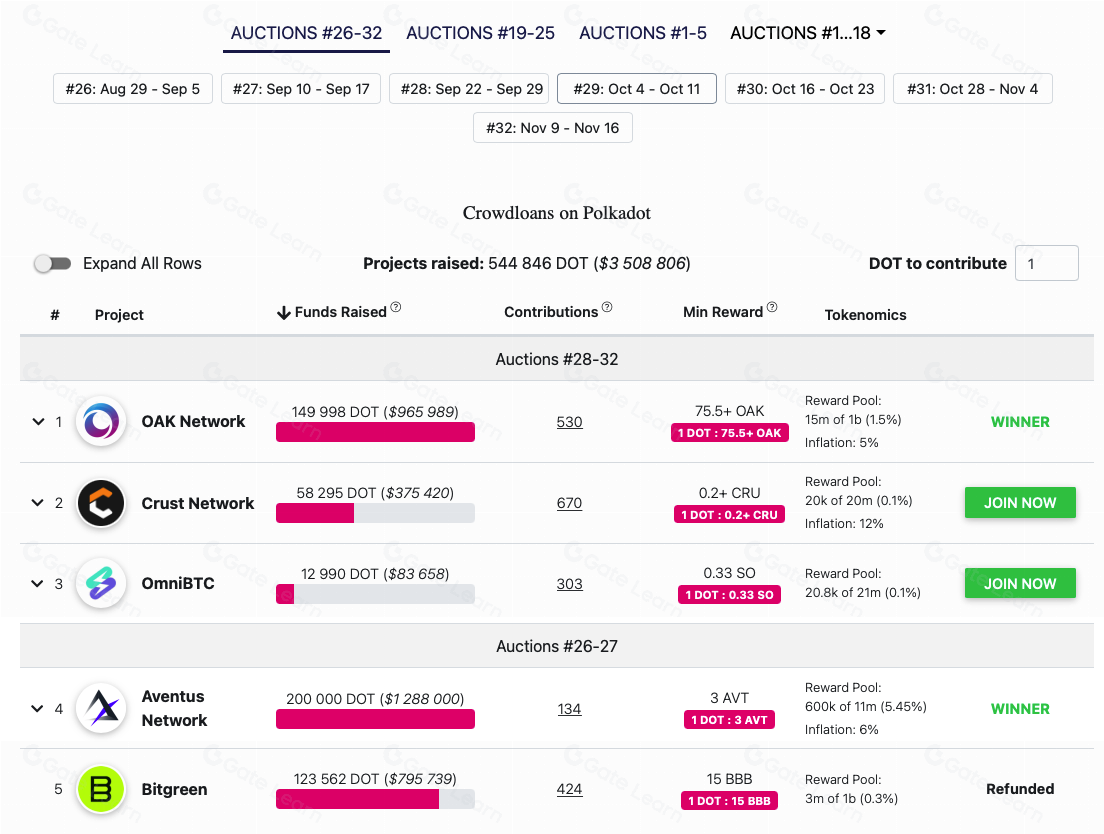Click the OAK Network project logo
Viewport: 1104px width, 834px height.
point(100,422)
